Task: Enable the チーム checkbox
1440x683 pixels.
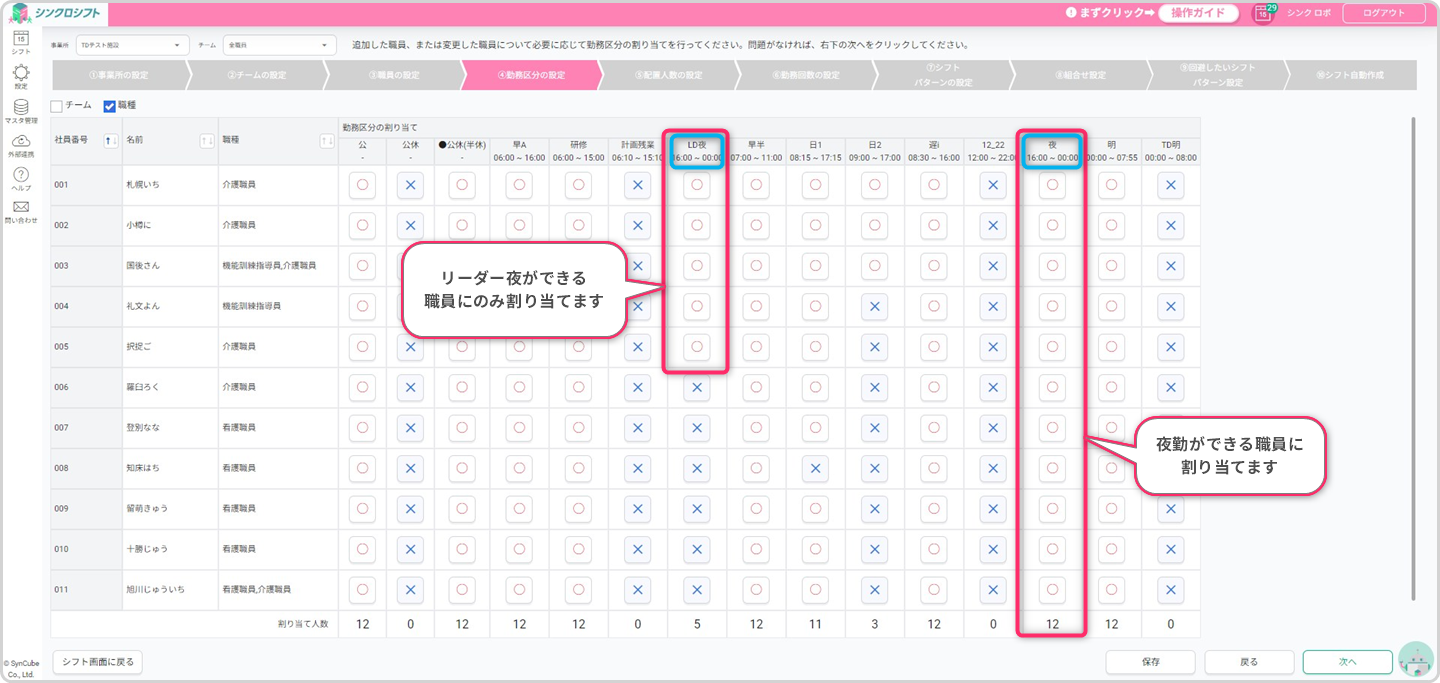Action: click(57, 106)
